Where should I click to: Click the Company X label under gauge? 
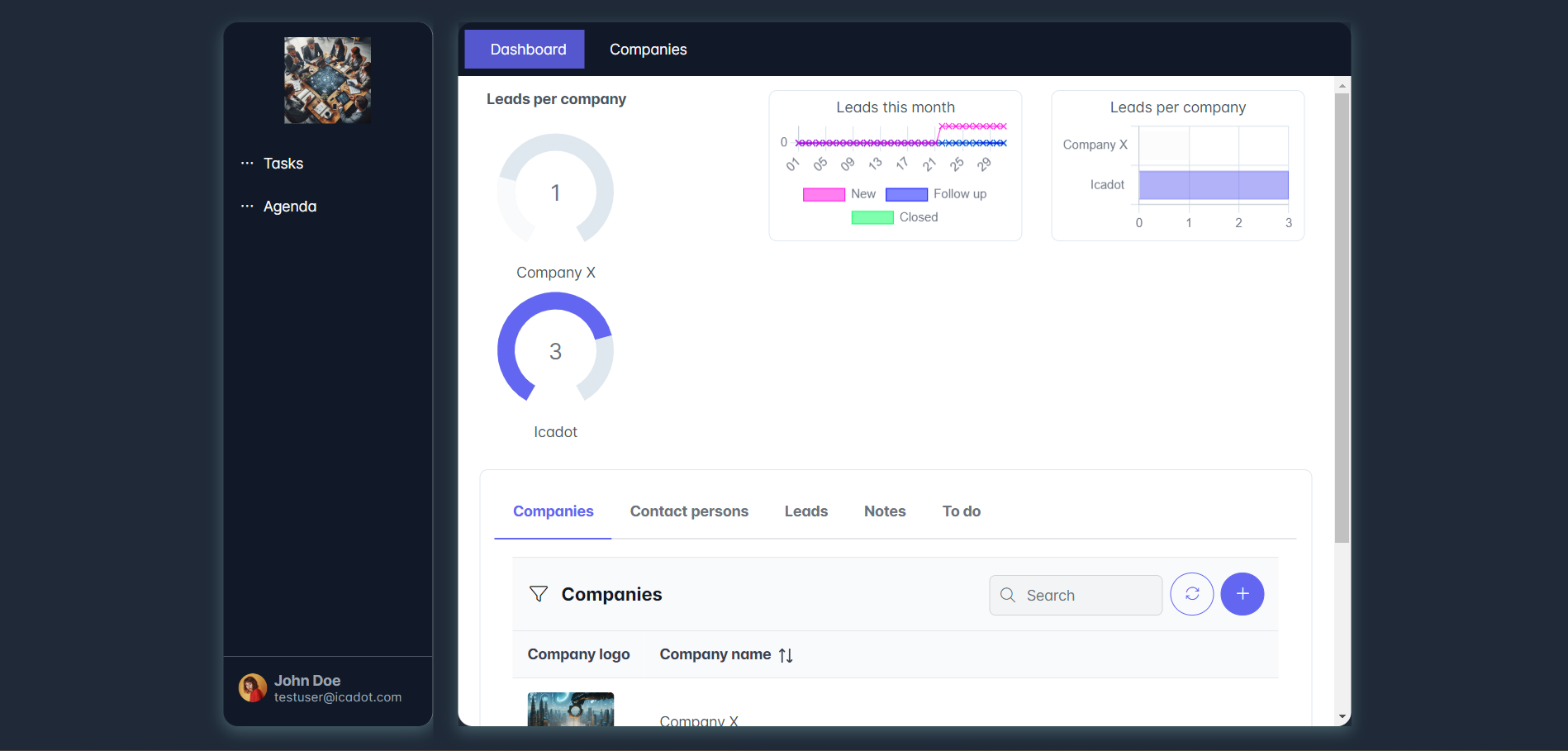pos(556,273)
